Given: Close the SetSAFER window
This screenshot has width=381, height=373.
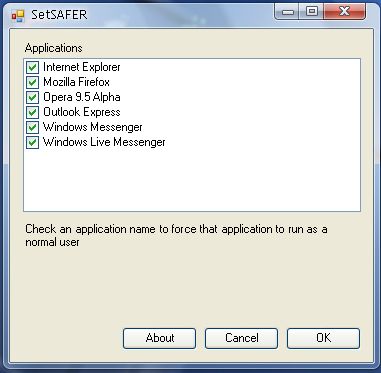Looking at the screenshot, I should [x=345, y=12].
